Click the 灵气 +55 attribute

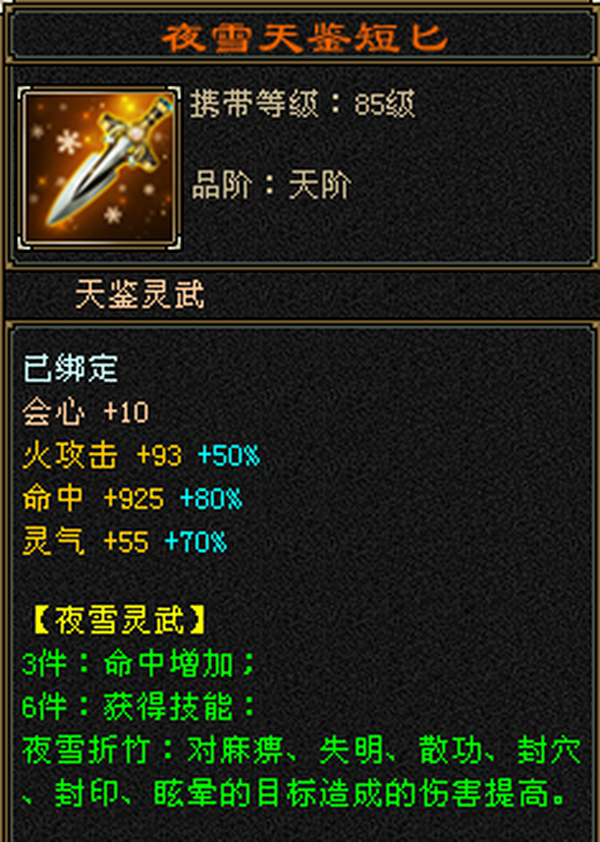tap(86, 541)
